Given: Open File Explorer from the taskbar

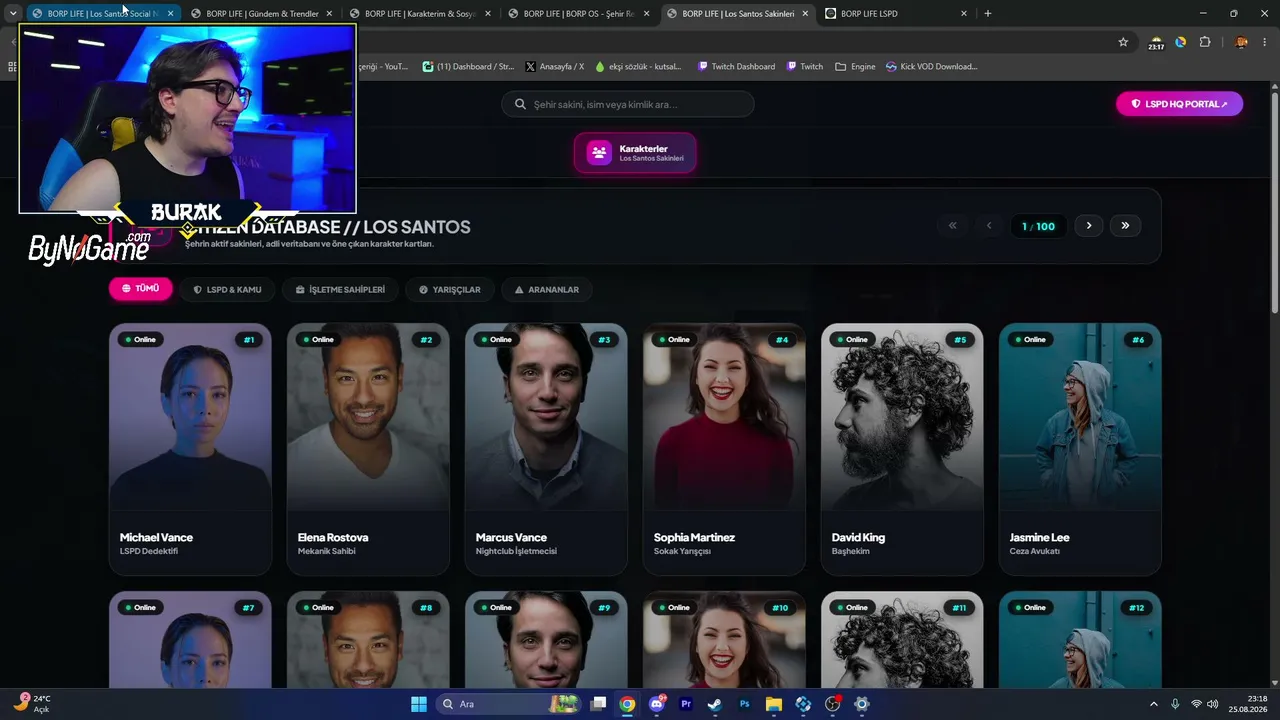Looking at the screenshot, I should pyautogui.click(x=774, y=704).
